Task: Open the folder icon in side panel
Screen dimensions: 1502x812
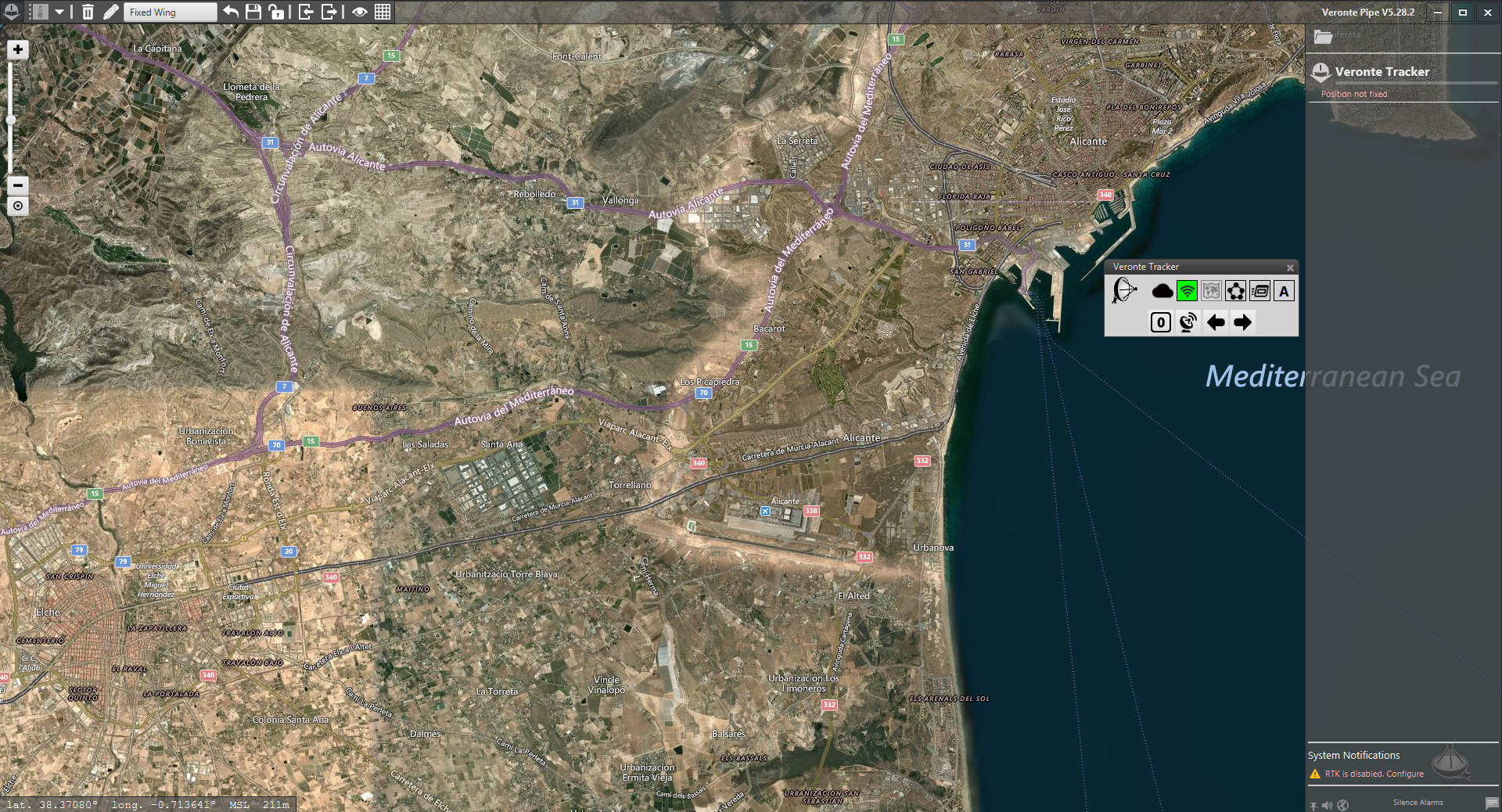Action: click(x=1323, y=36)
